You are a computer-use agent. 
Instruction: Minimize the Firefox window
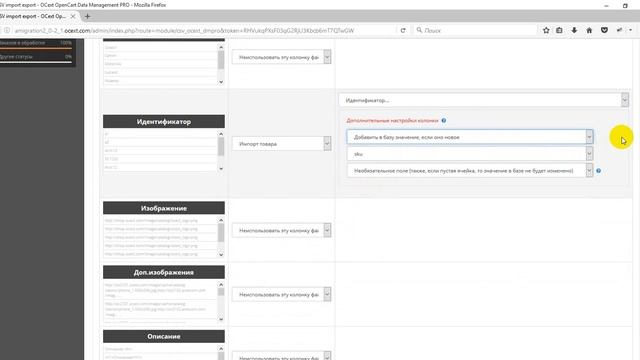[607, 5]
